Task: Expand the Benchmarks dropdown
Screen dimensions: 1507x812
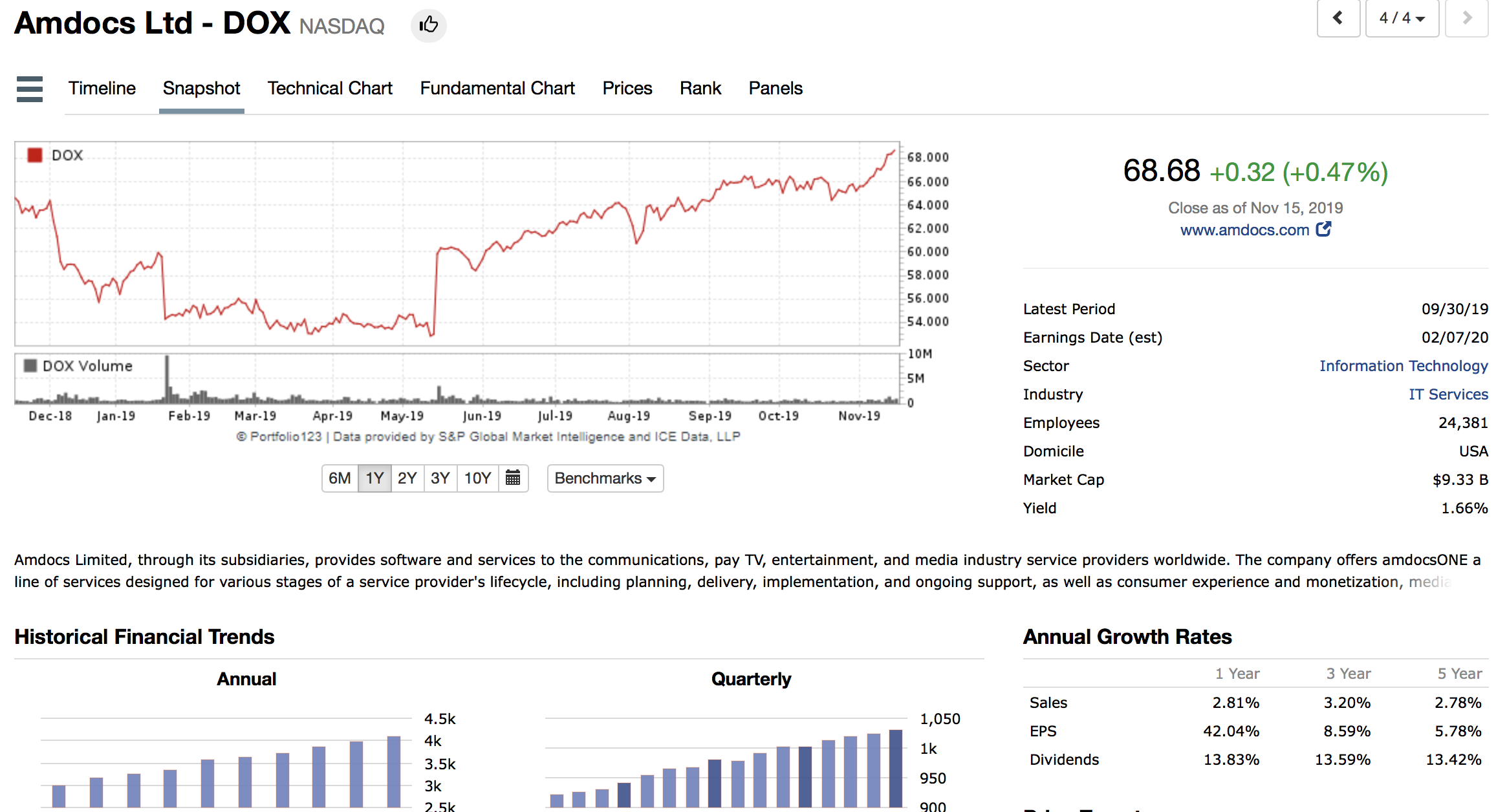Action: coord(605,478)
